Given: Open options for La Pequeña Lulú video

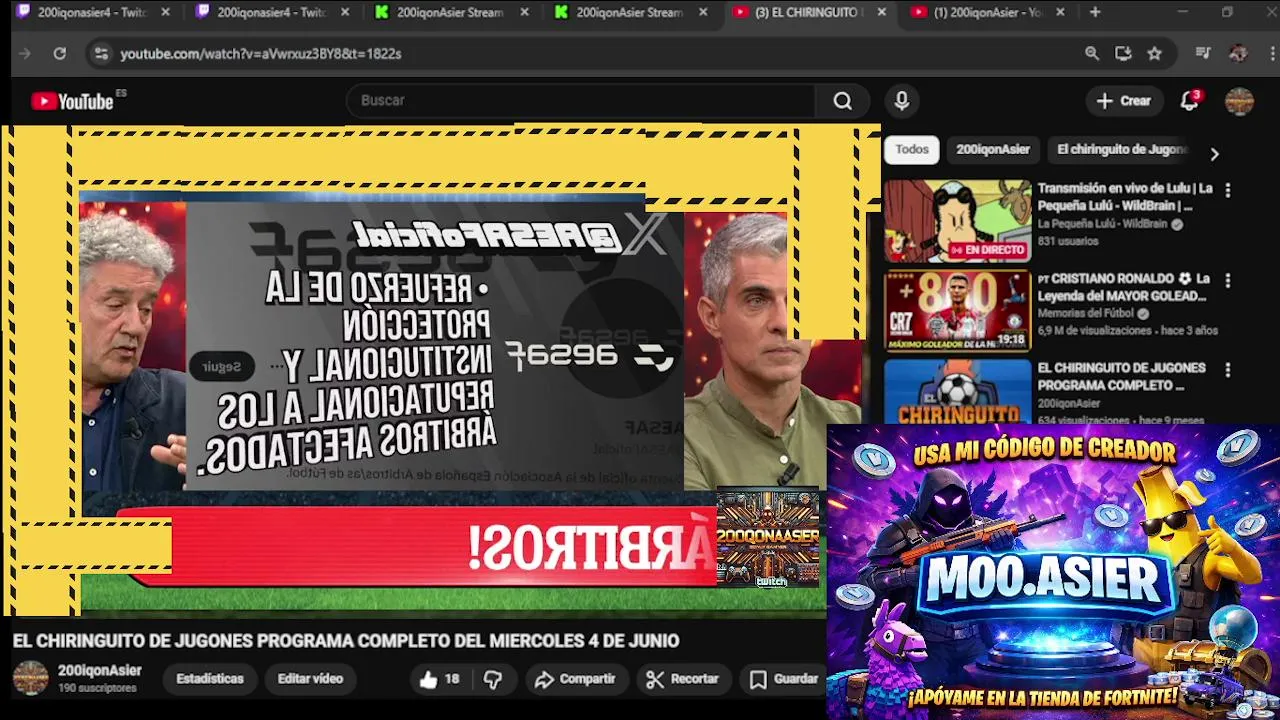Looking at the screenshot, I should (x=1228, y=190).
